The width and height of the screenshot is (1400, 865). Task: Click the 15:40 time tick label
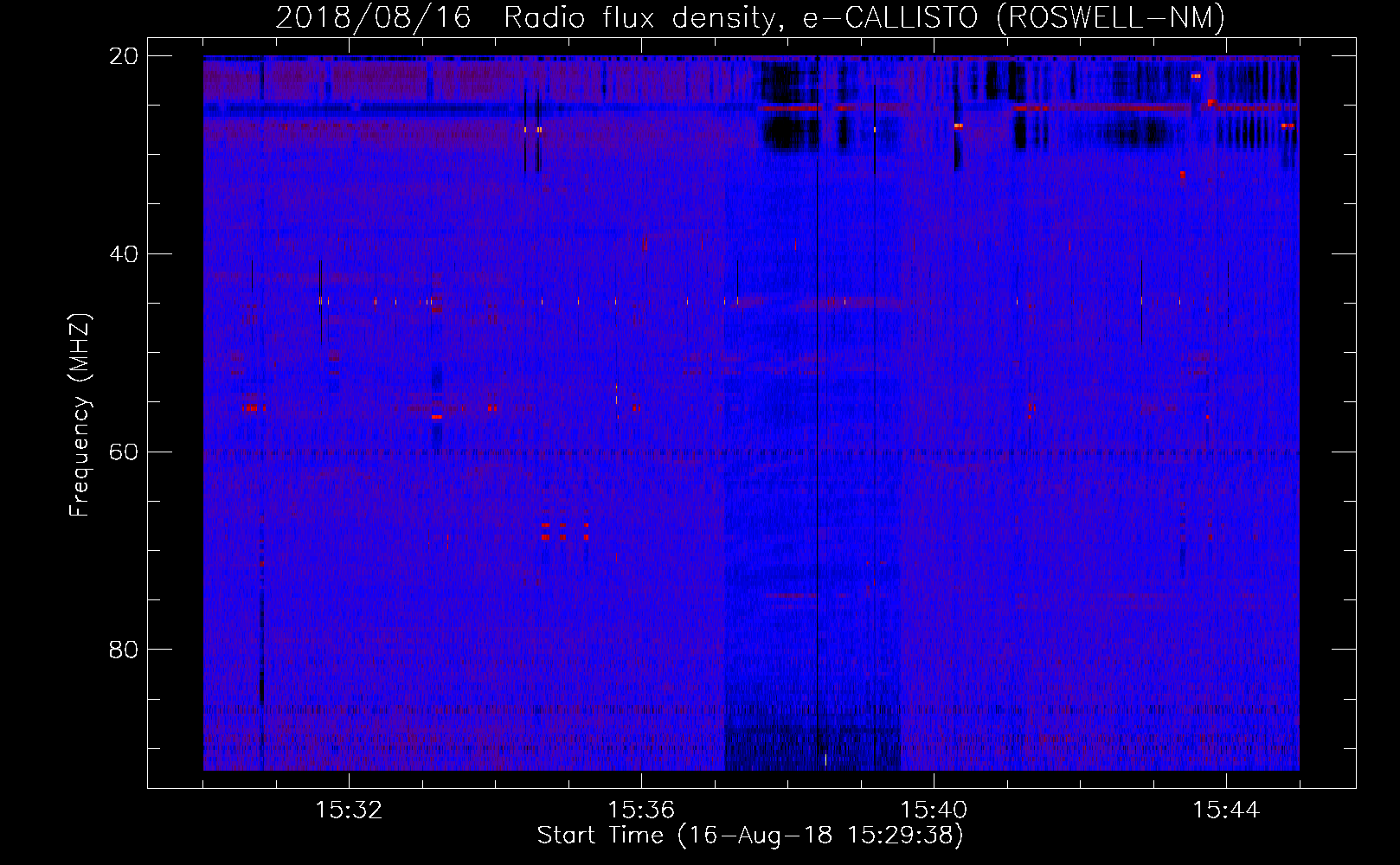coord(934,810)
